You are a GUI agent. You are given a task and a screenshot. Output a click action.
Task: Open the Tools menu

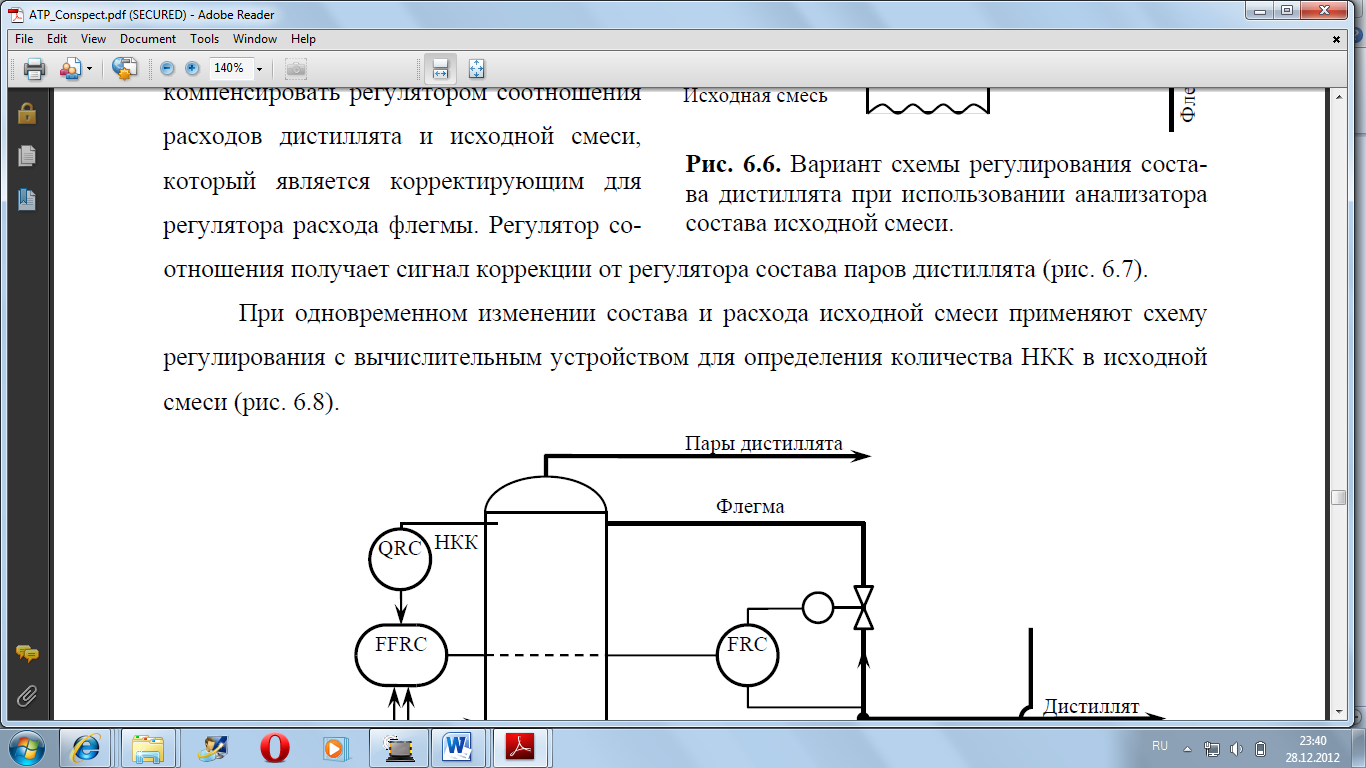click(x=205, y=39)
